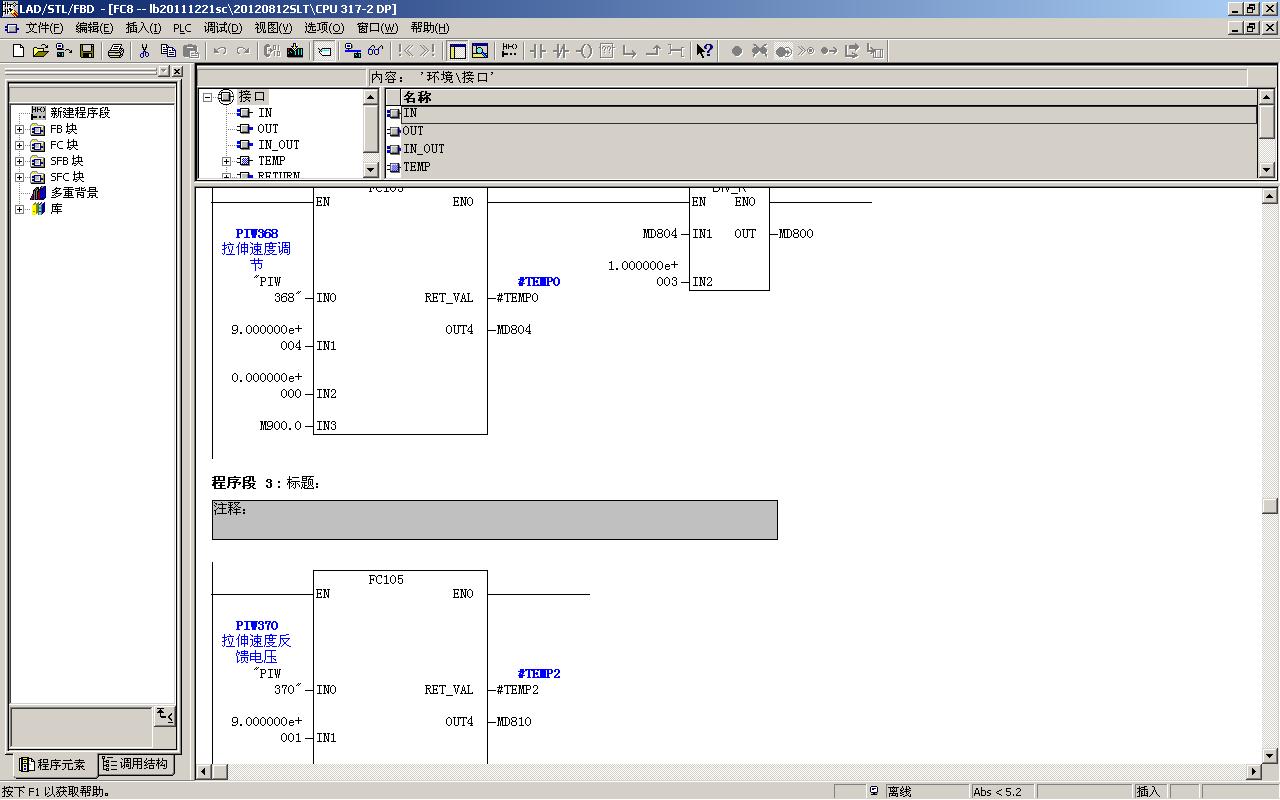1280x800 pixels.
Task: Click the Open branch icon
Action: (x=630, y=51)
